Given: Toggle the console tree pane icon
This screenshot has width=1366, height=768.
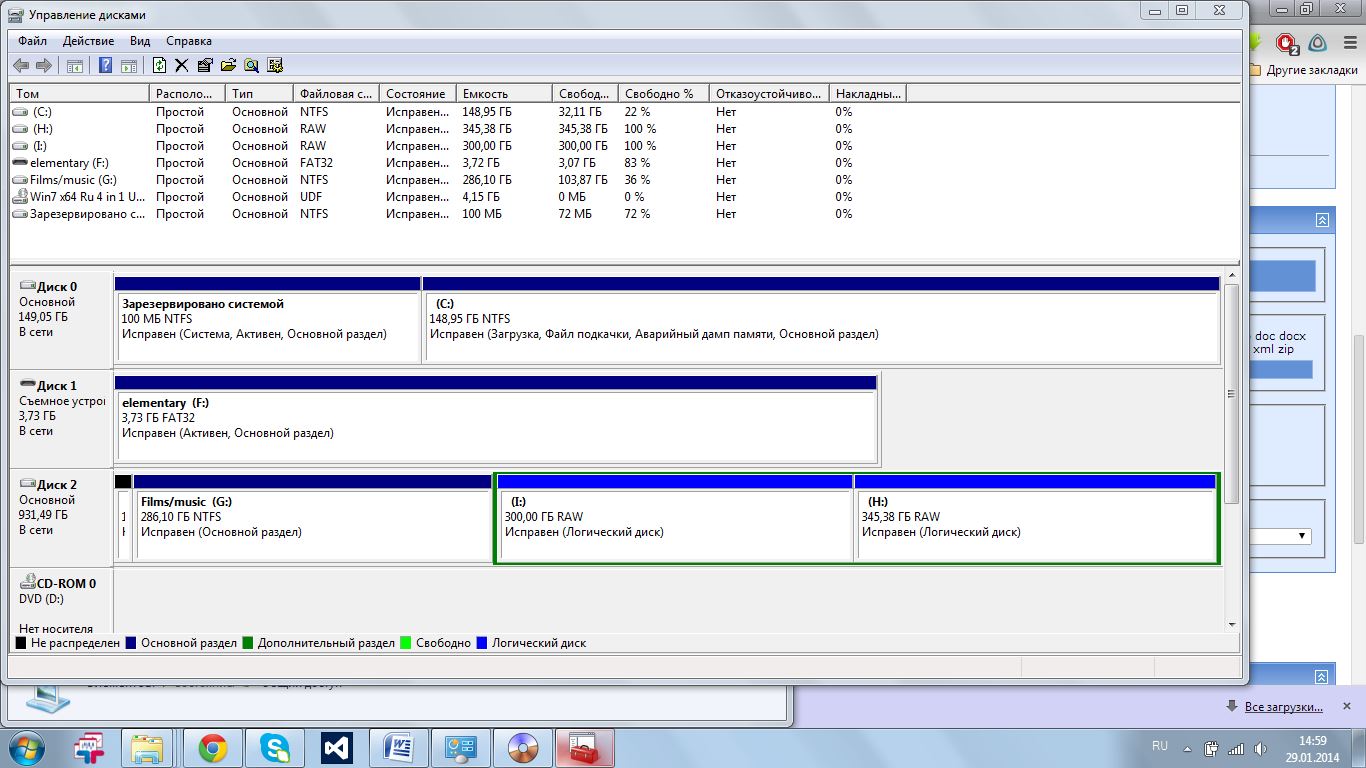Looking at the screenshot, I should (x=74, y=65).
